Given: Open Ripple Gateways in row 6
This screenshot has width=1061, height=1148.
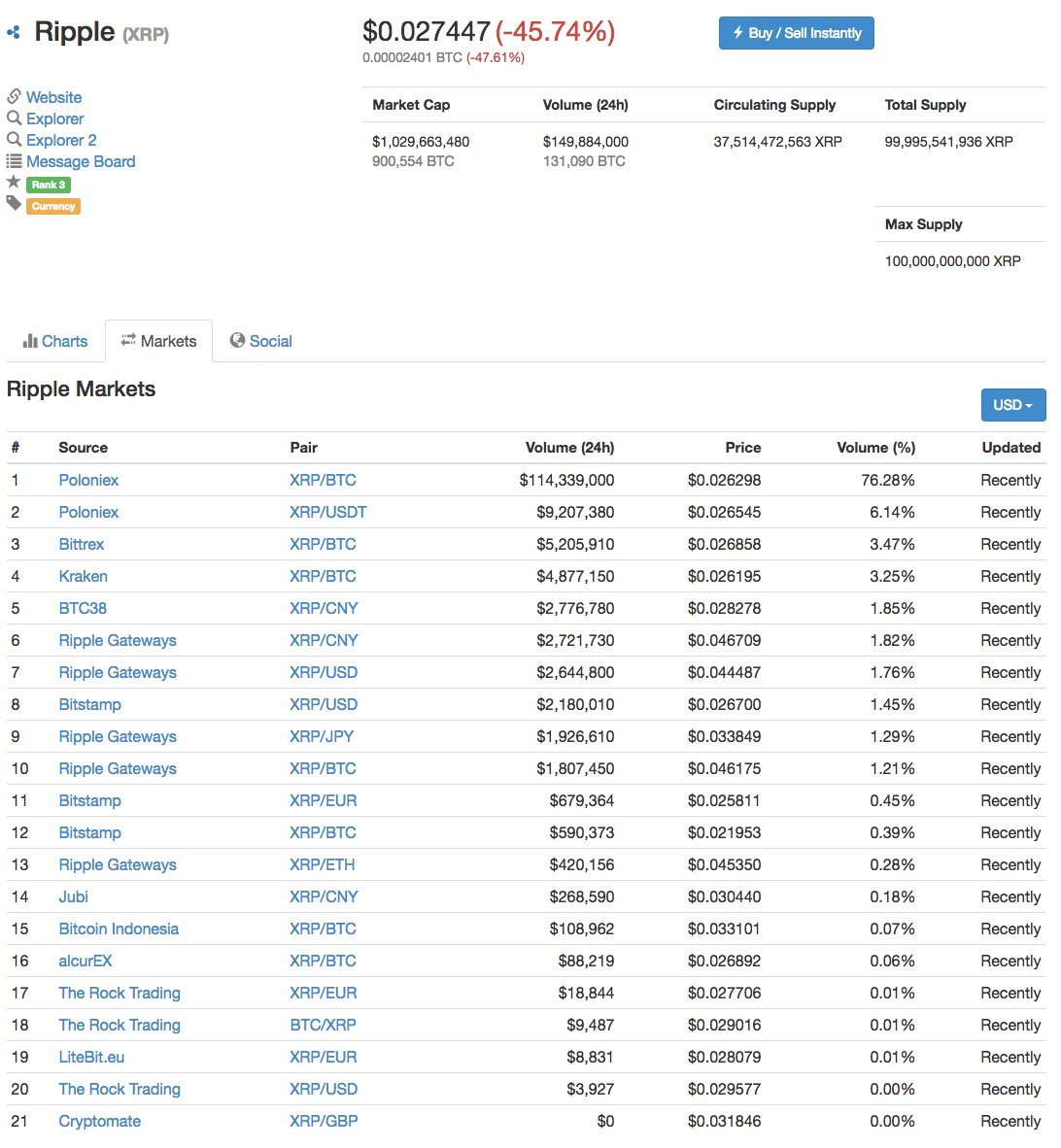Looking at the screenshot, I should pyautogui.click(x=118, y=641).
